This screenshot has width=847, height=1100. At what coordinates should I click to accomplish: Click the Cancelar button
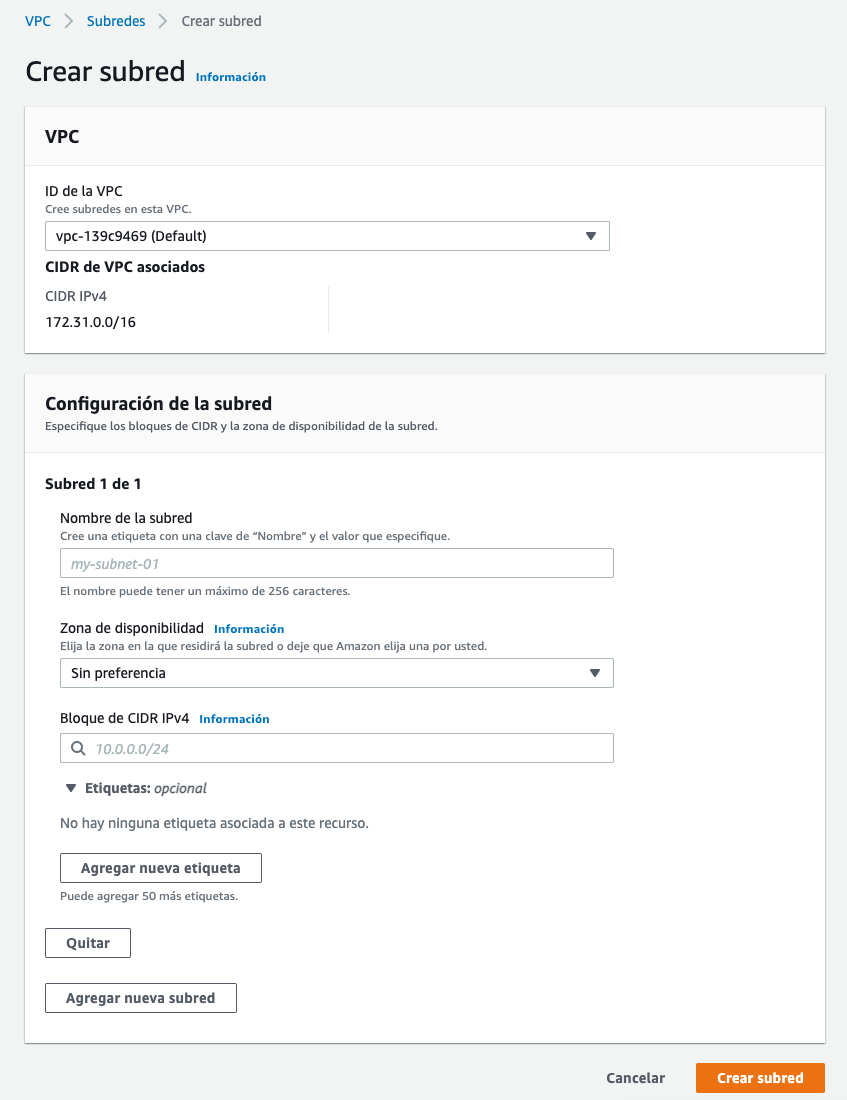[636, 1078]
